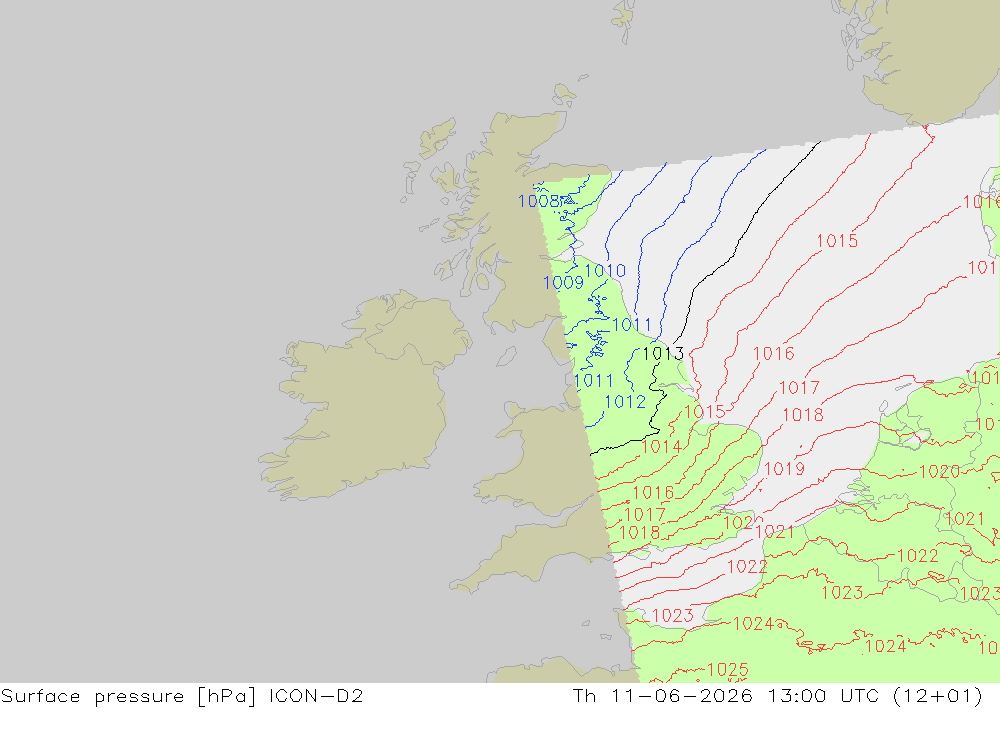The image size is (1000, 733).
Task: Select the 1011 label just left of 1013
Action: coord(632,325)
